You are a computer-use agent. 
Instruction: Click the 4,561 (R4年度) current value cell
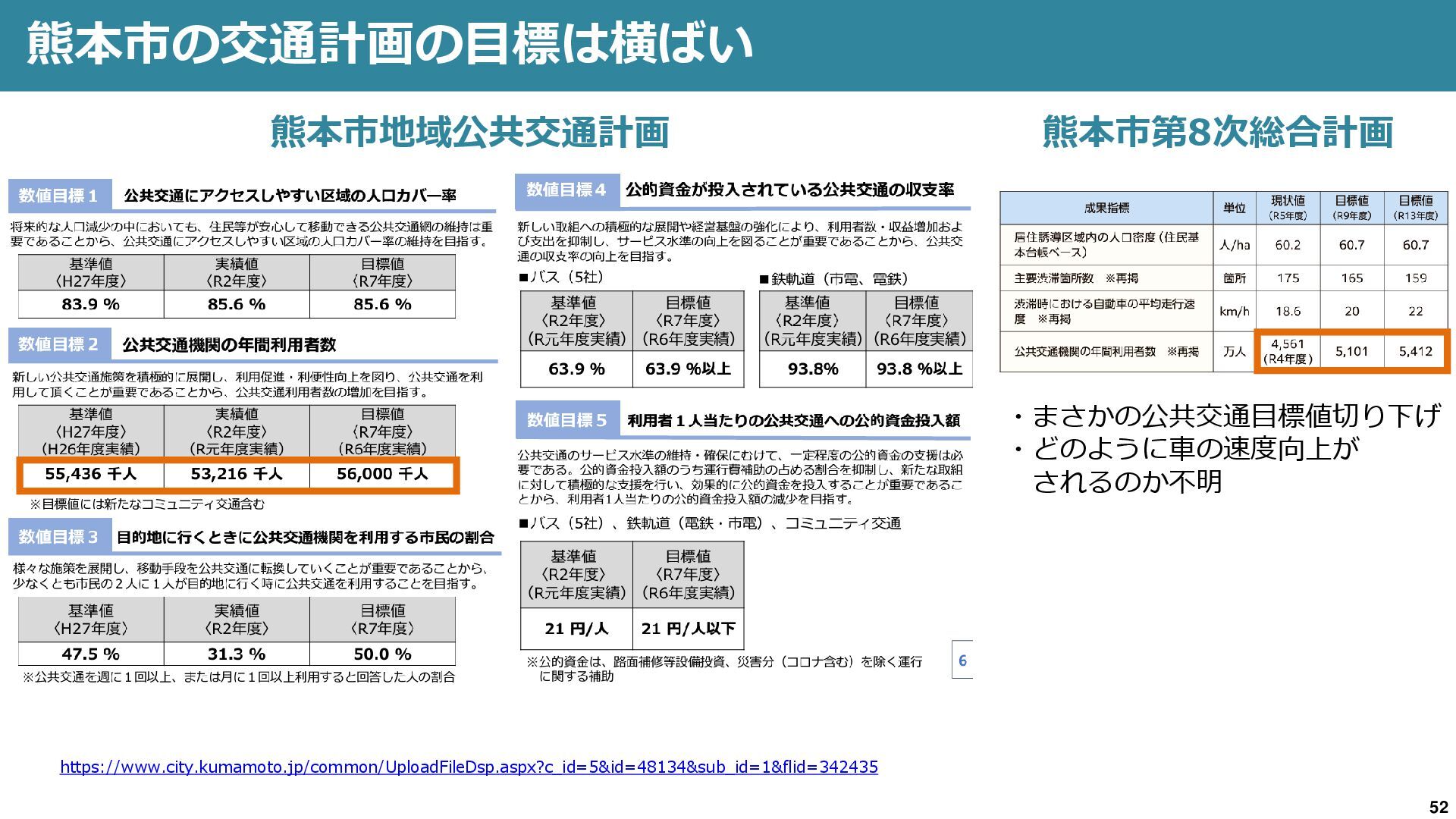pos(1288,351)
